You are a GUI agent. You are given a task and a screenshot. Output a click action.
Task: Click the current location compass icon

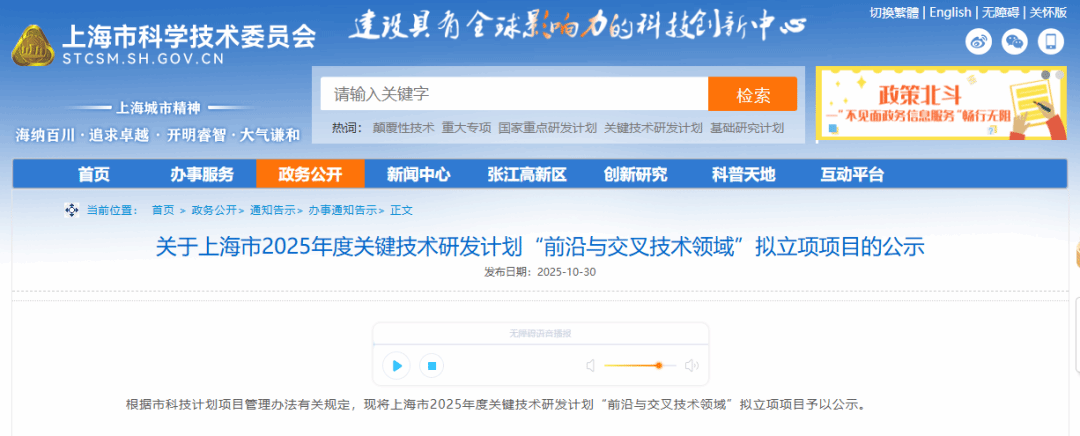[x=72, y=210]
